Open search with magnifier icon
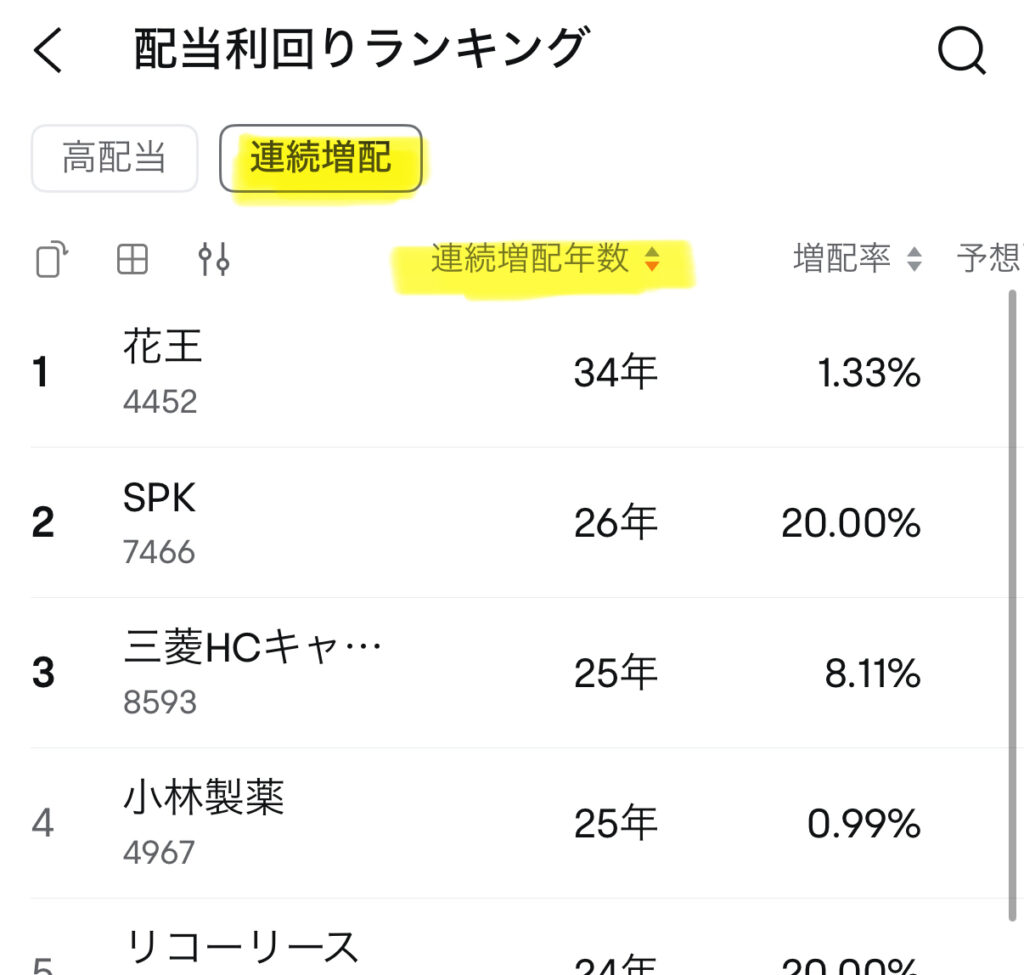The height and width of the screenshot is (975, 1024). 961,49
